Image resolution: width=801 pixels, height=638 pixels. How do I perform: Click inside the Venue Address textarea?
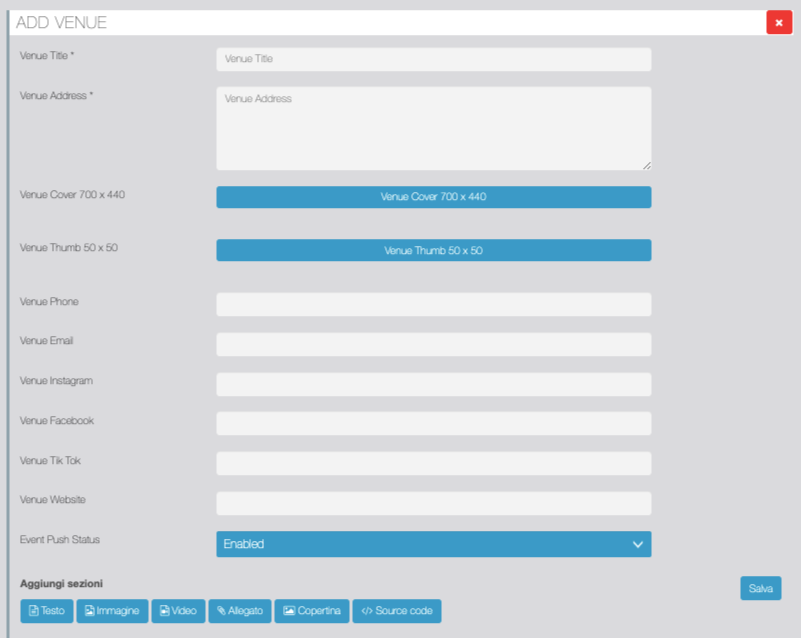(433, 128)
